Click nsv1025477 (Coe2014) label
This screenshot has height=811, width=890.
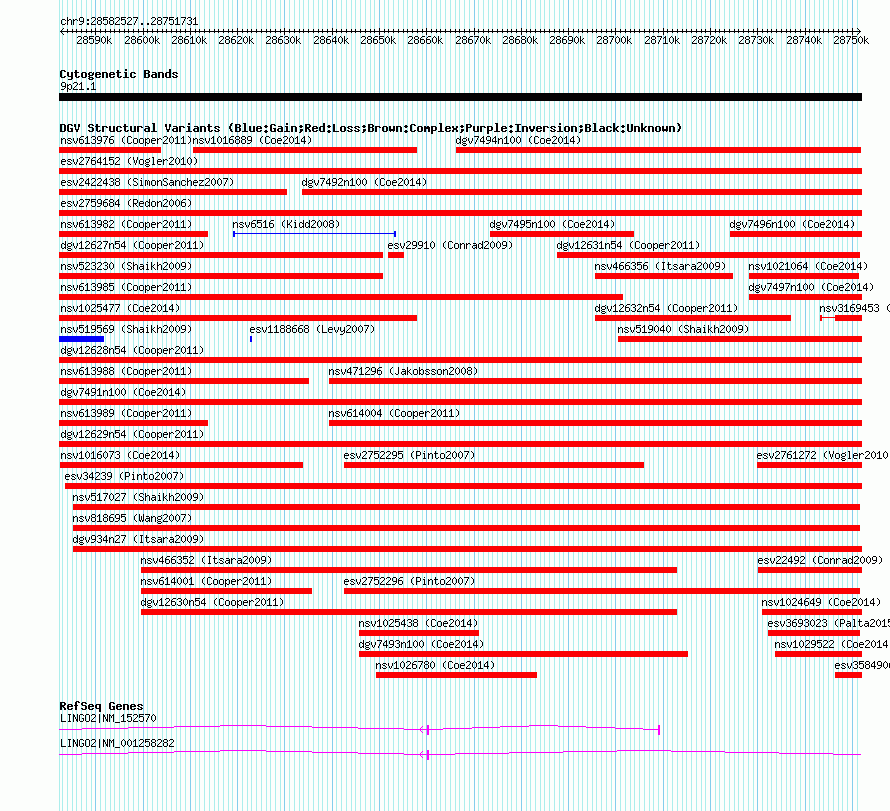coord(120,308)
